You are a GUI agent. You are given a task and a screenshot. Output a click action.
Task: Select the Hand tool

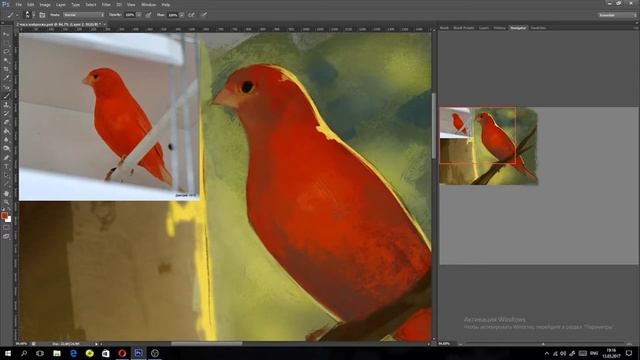(6, 193)
